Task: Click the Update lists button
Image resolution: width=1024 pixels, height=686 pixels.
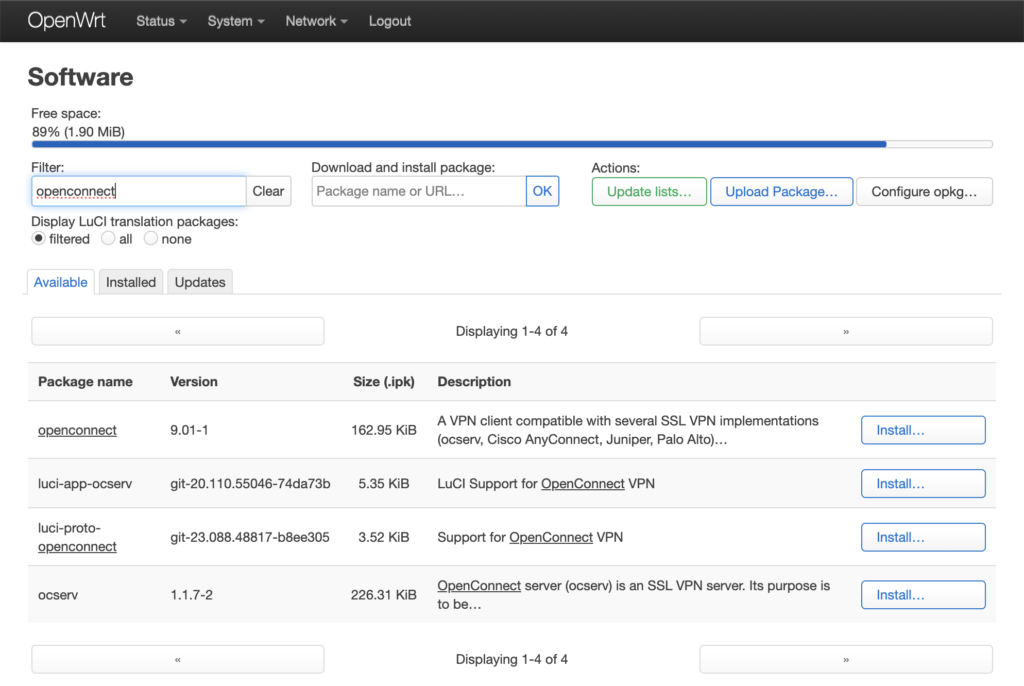Action: click(649, 192)
